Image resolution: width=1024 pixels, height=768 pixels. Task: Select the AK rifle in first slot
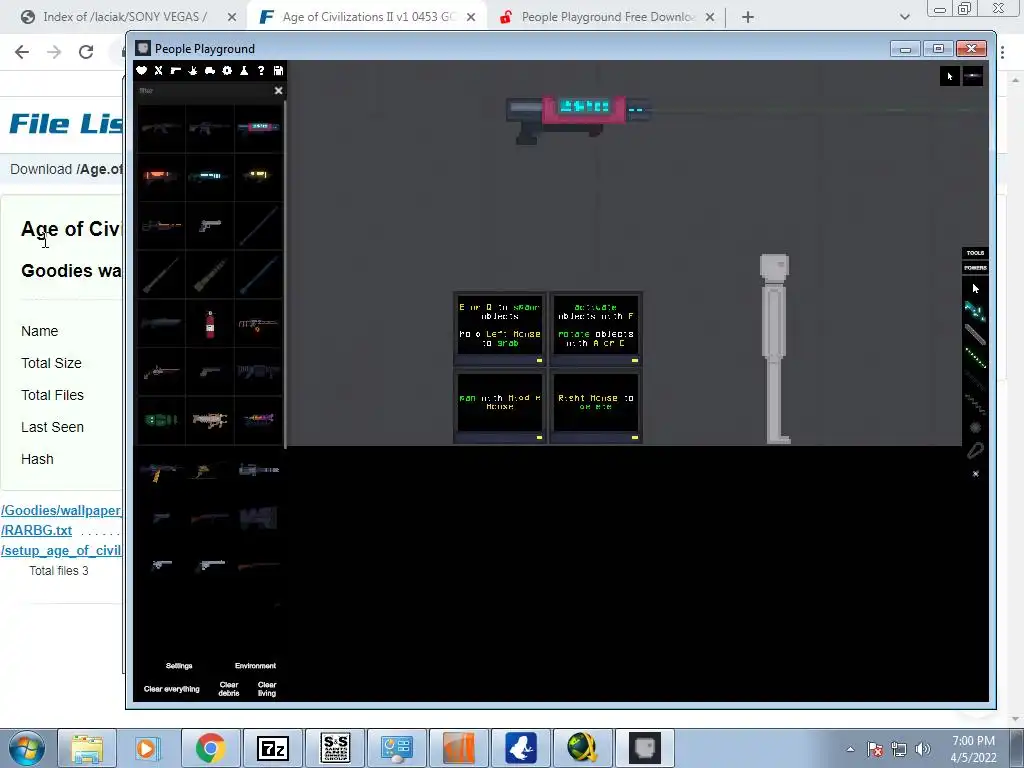pyautogui.click(x=161, y=128)
